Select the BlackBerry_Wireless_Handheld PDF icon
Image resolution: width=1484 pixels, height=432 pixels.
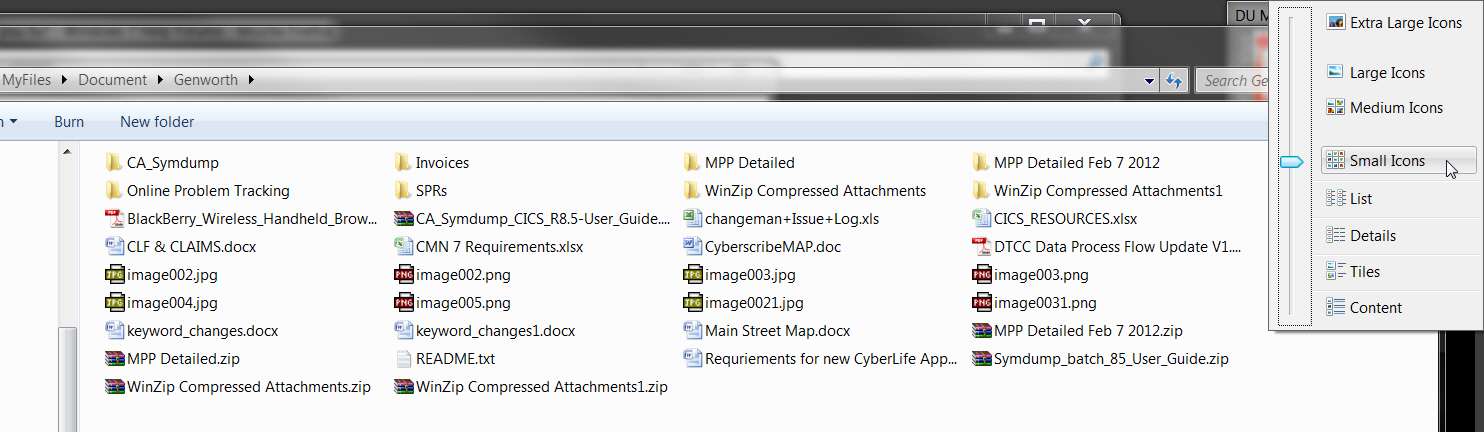click(x=113, y=218)
